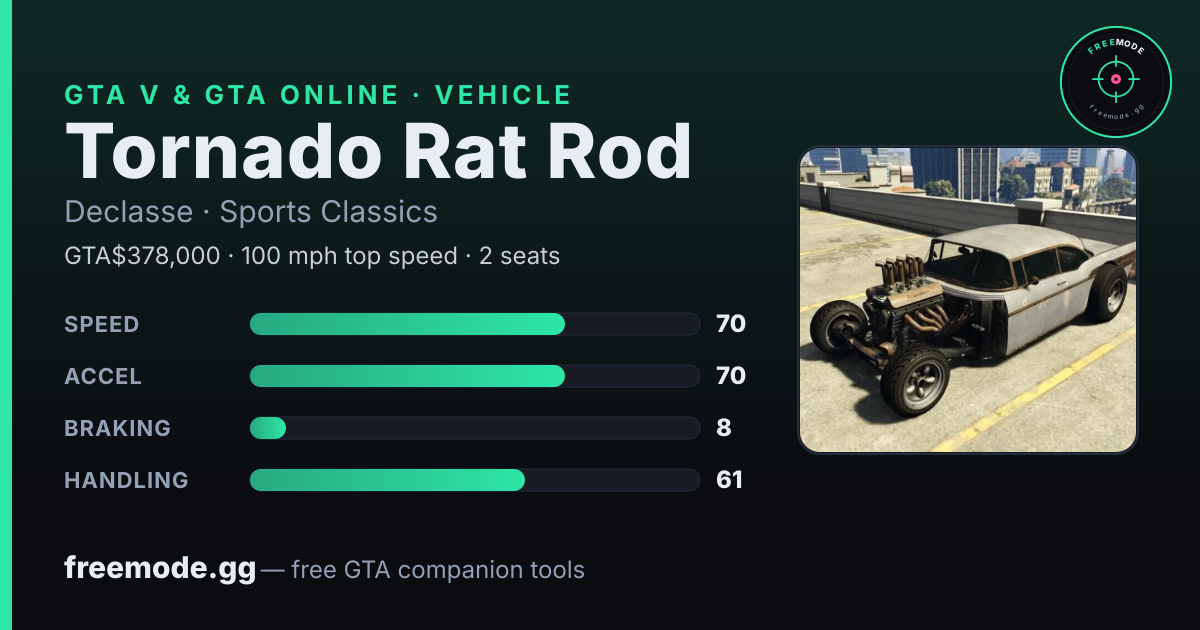1200x630 pixels.
Task: Click the Braking stat bar
Action: tap(474, 428)
